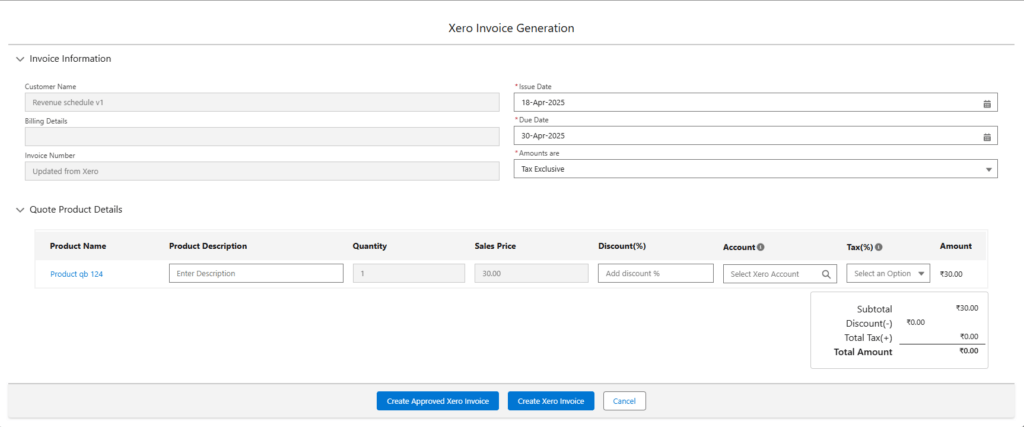Click the Product Description input field
This screenshot has height=427, width=1024.
pos(256,274)
